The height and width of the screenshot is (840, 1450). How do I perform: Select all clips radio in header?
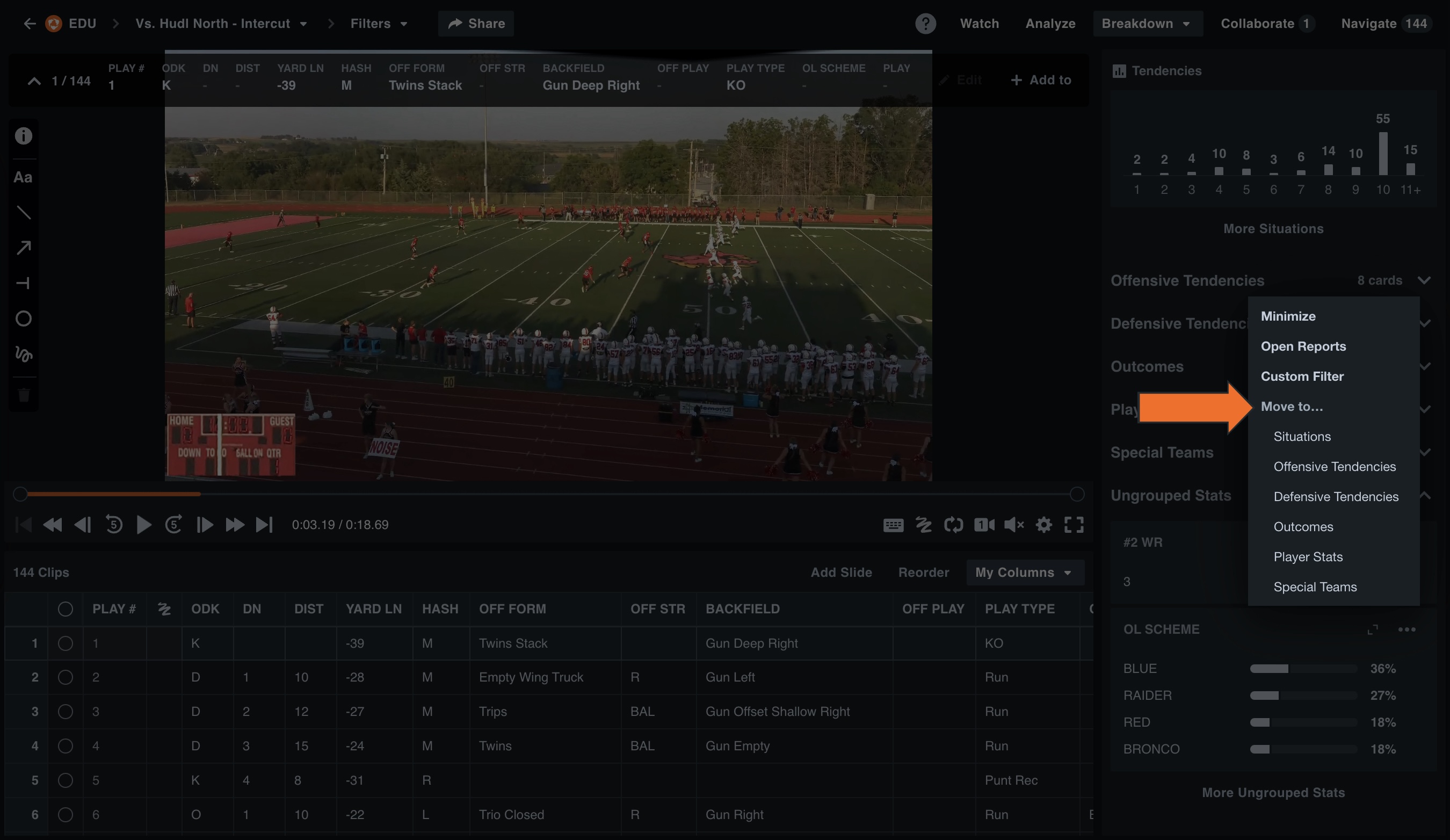[66, 609]
